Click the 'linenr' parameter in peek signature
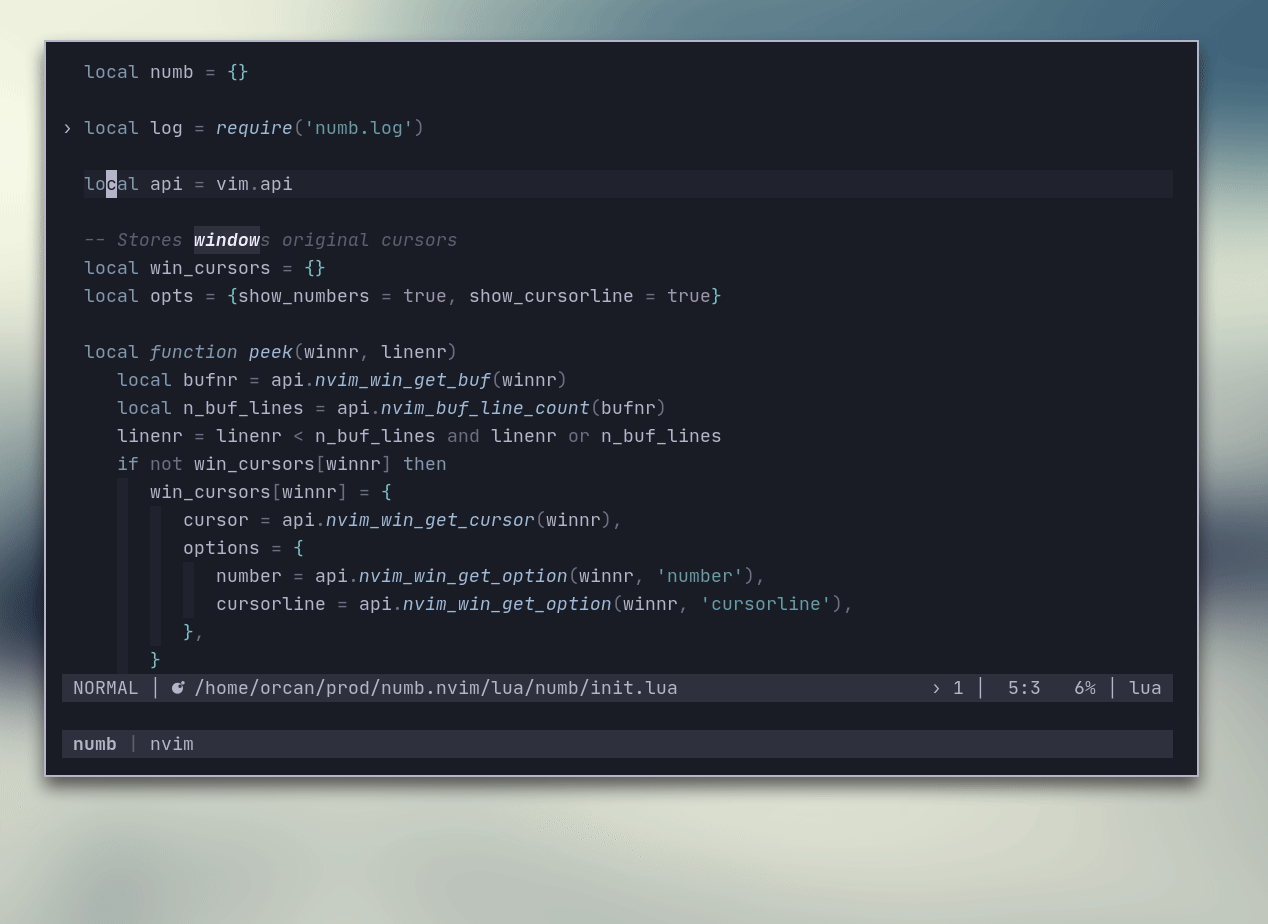 click(x=414, y=352)
